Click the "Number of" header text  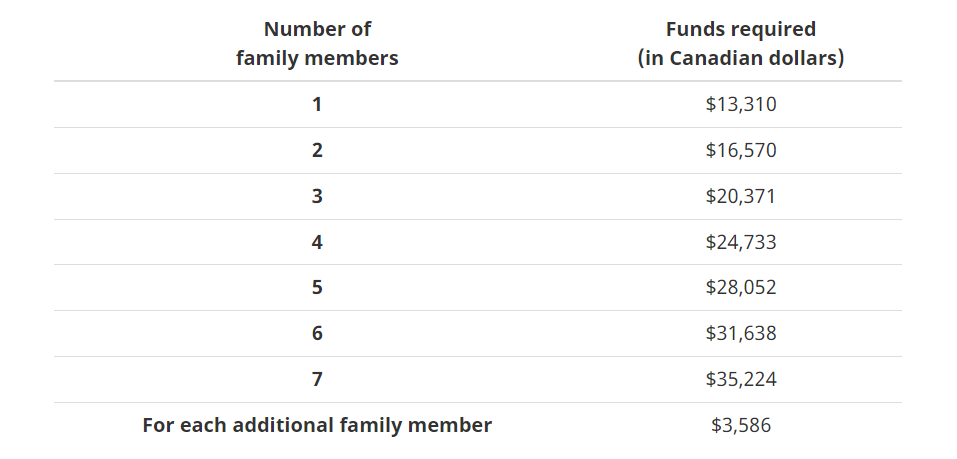317,29
